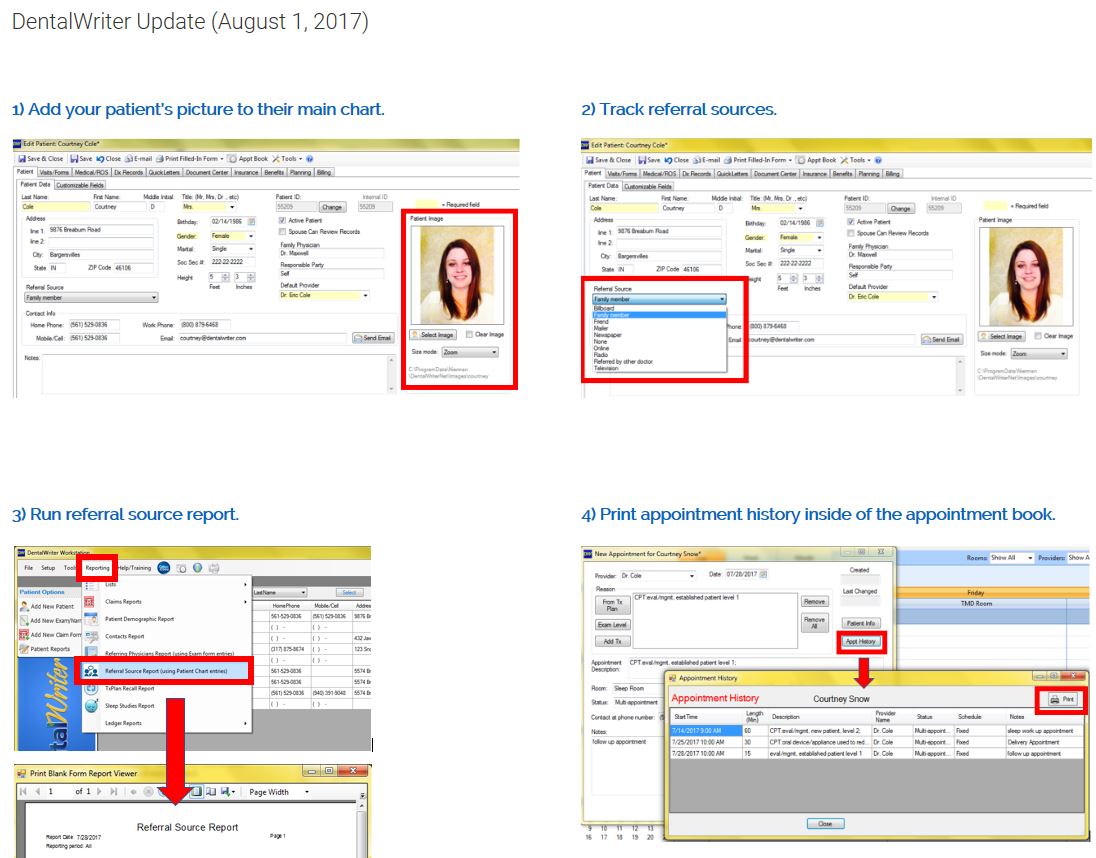The height and width of the screenshot is (858, 1096).
Task: Switch to Insurance tab in section 1
Action: [x=246, y=172]
